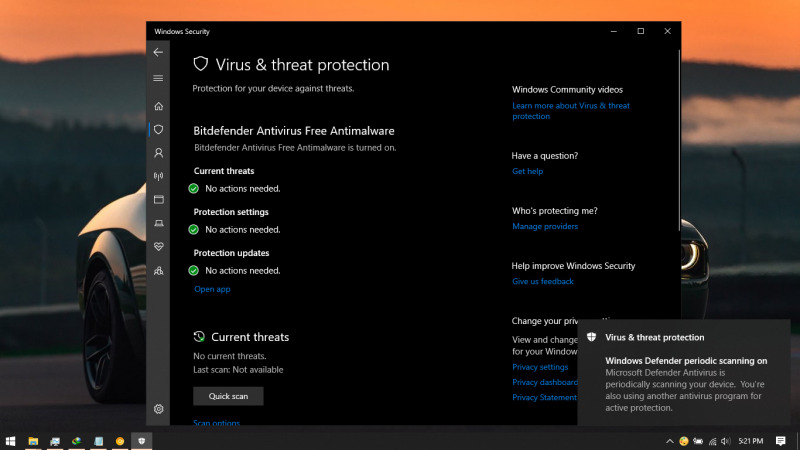This screenshot has height=450, width=800.
Task: Open Device security laptop icon
Action: (x=159, y=223)
